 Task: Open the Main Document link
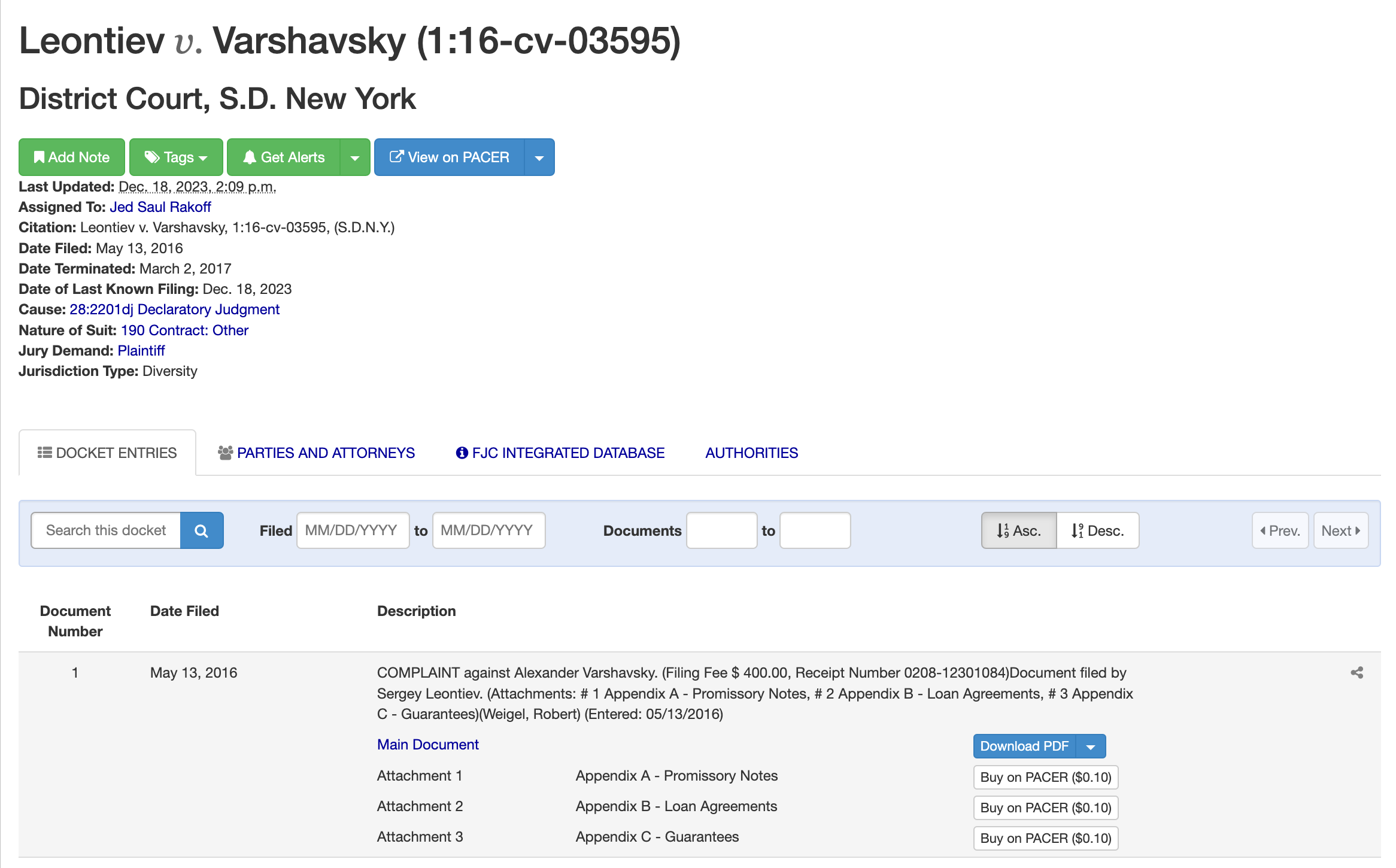tap(428, 745)
